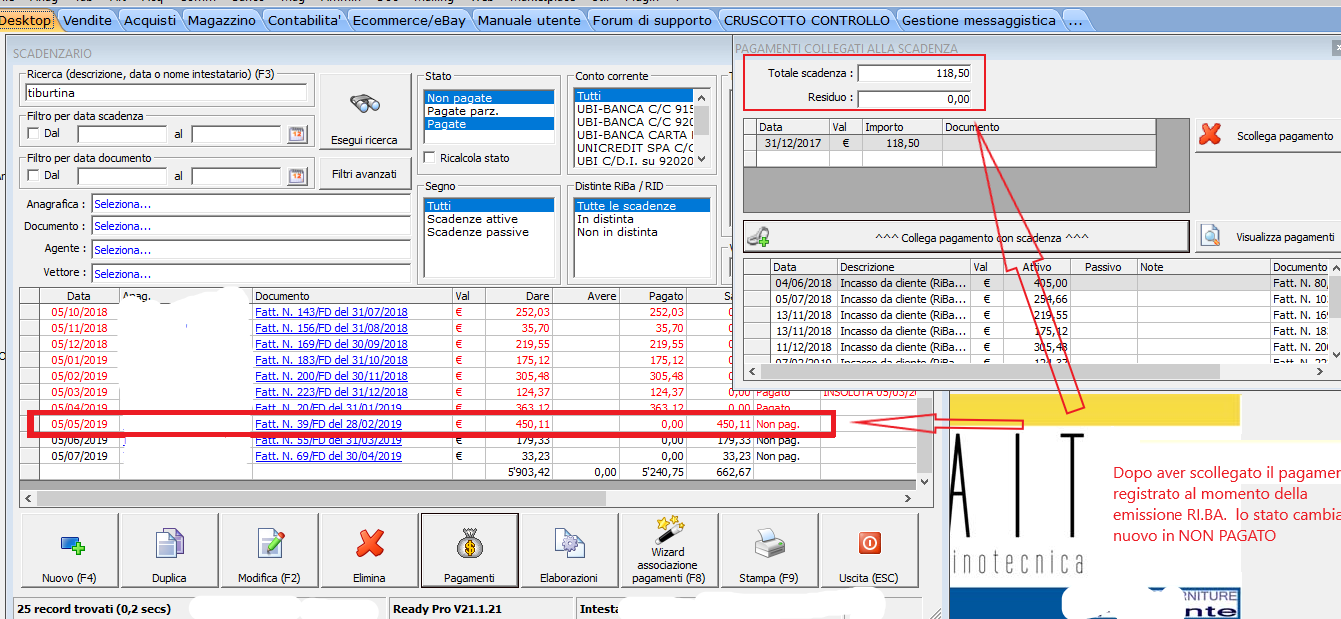Open Gestione messaggistica tab
1341x619 pixels.
point(979,20)
